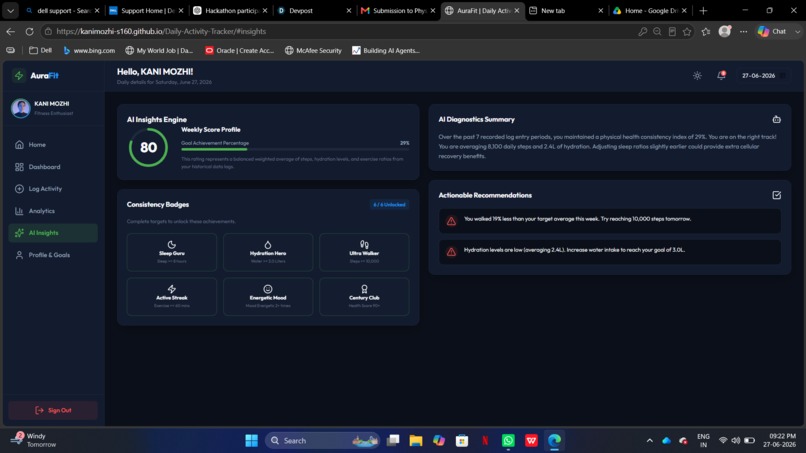Open Netflix from taskbar
The height and width of the screenshot is (453, 806).
click(x=485, y=441)
